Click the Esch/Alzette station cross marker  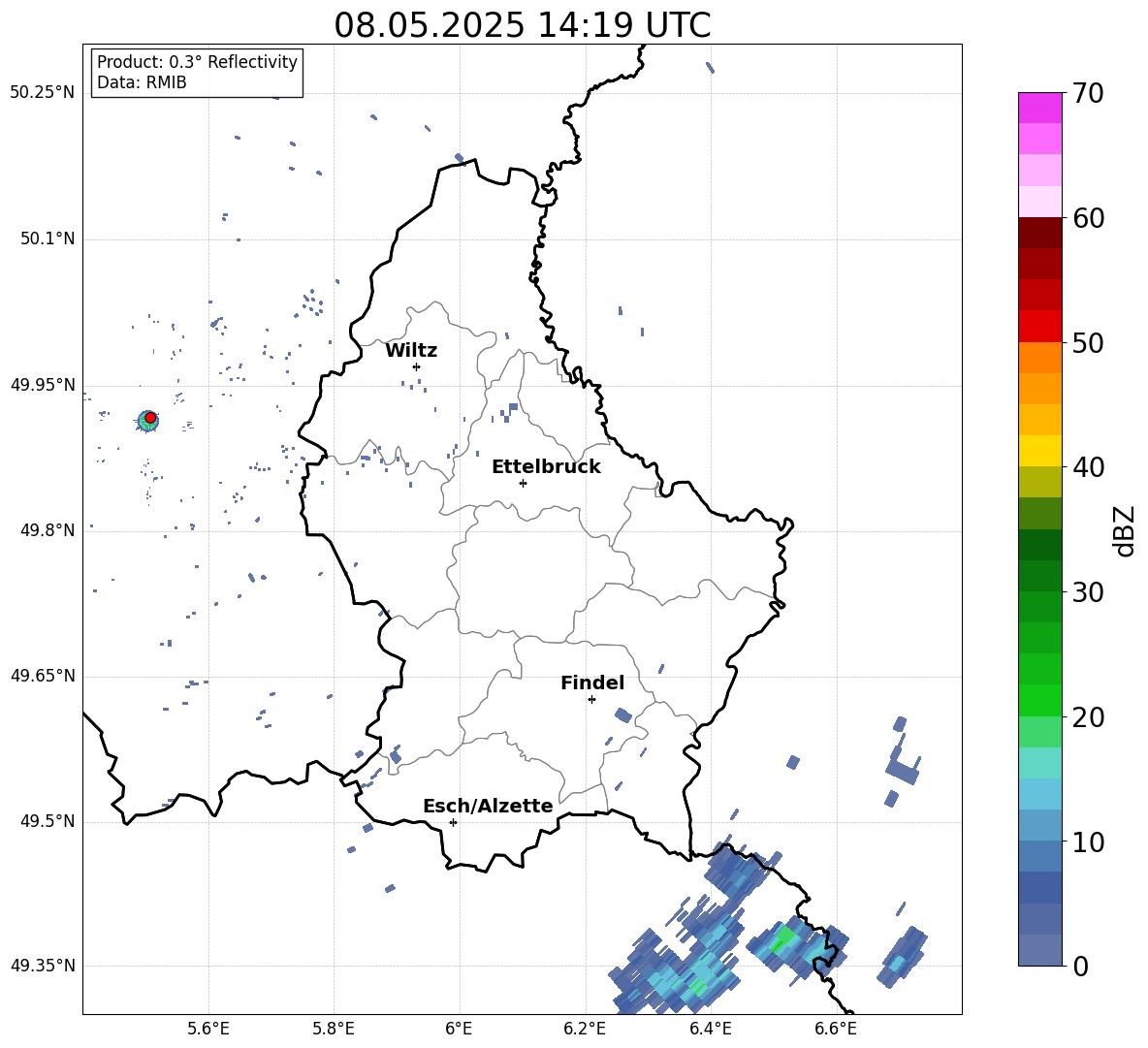coord(453,822)
